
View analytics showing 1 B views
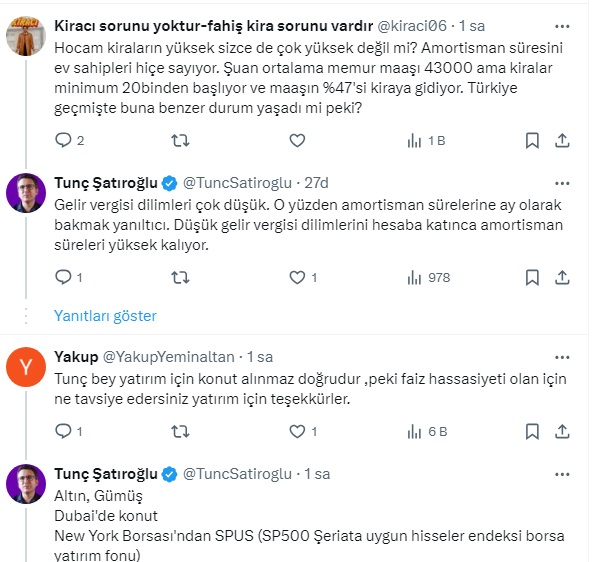[x=425, y=141]
